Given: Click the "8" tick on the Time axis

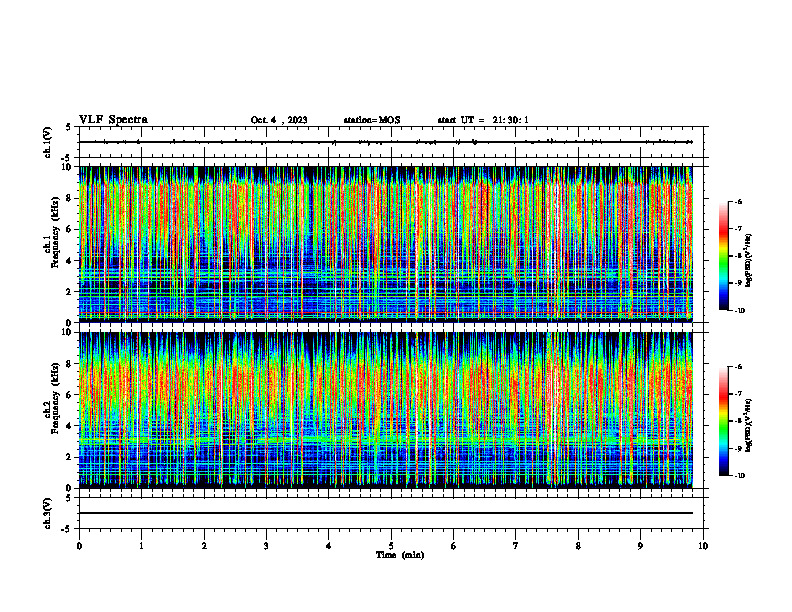Looking at the screenshot, I should (x=578, y=546).
